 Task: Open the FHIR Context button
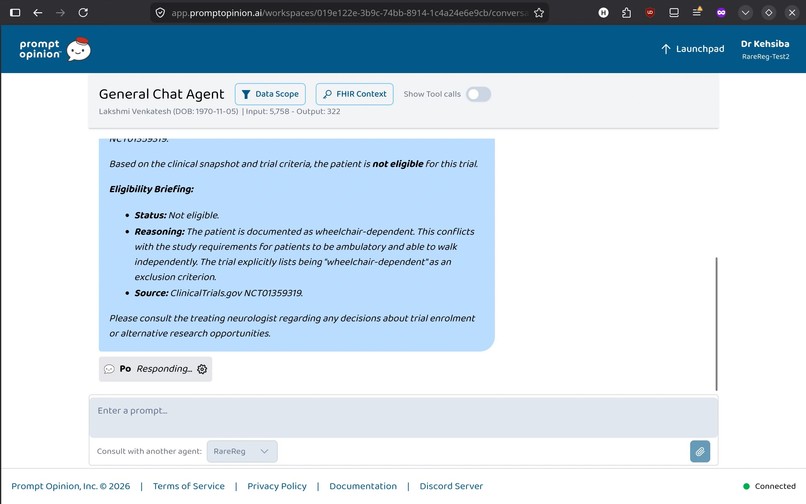tap(355, 94)
